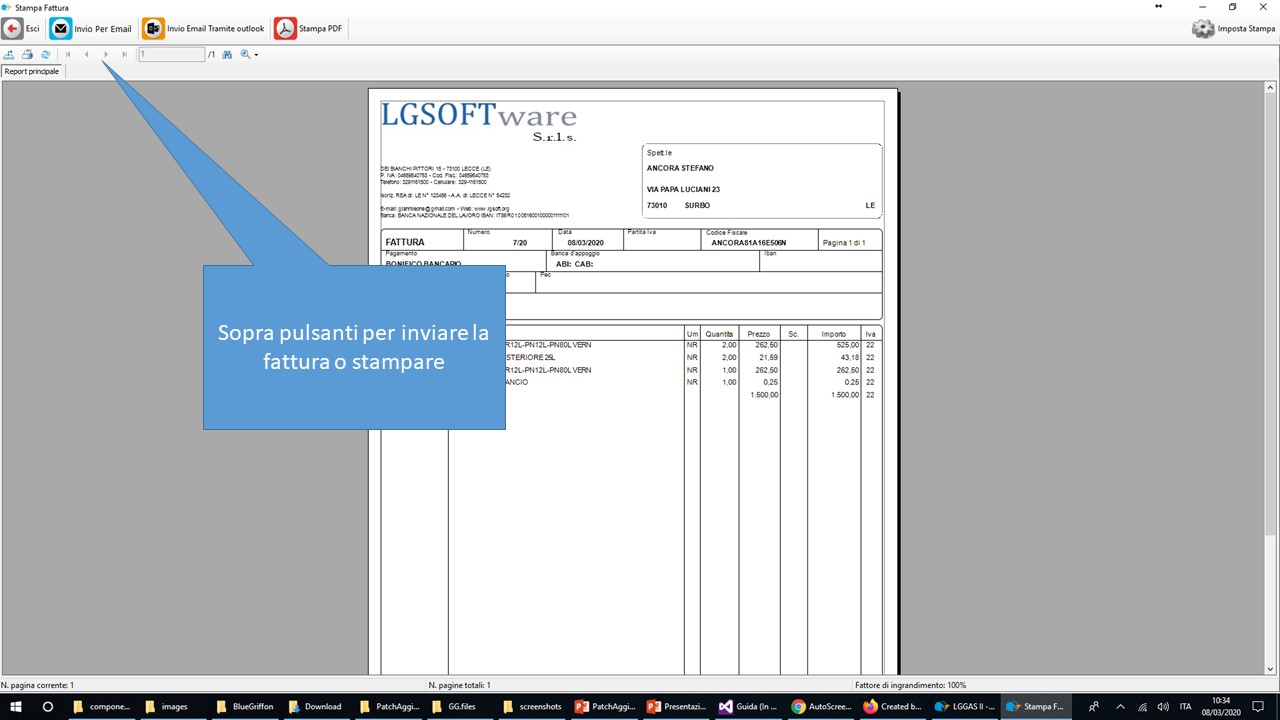Image resolution: width=1280 pixels, height=720 pixels.
Task: Jump to the last report page
Action: pos(124,54)
